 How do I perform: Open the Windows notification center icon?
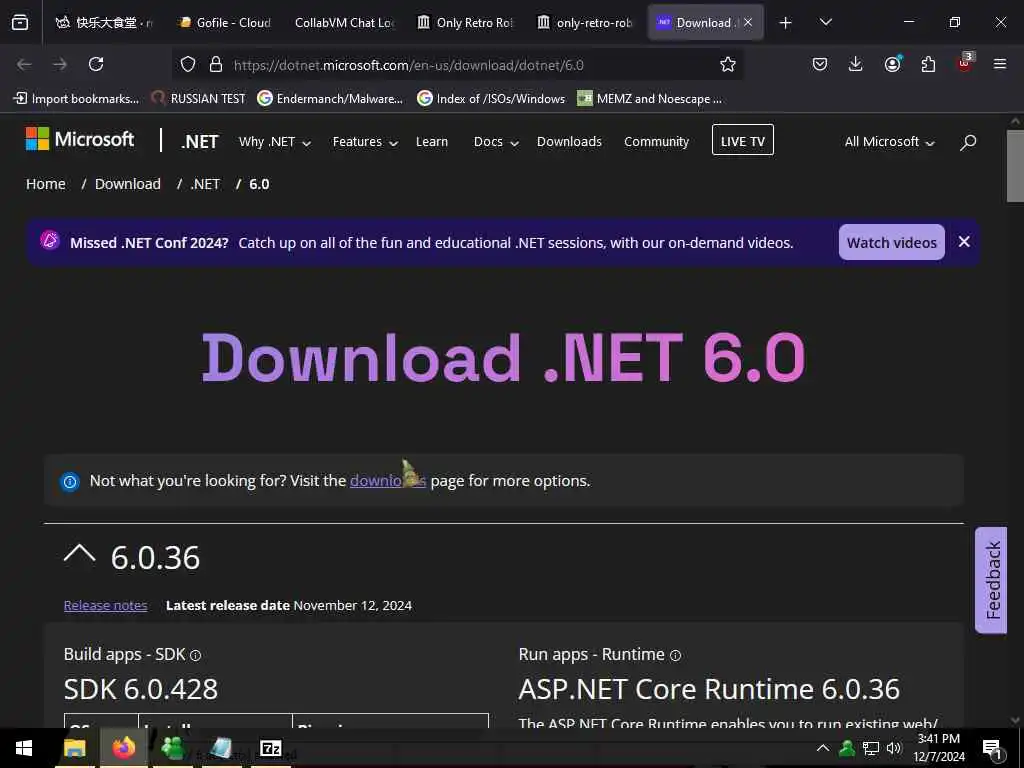click(x=992, y=749)
